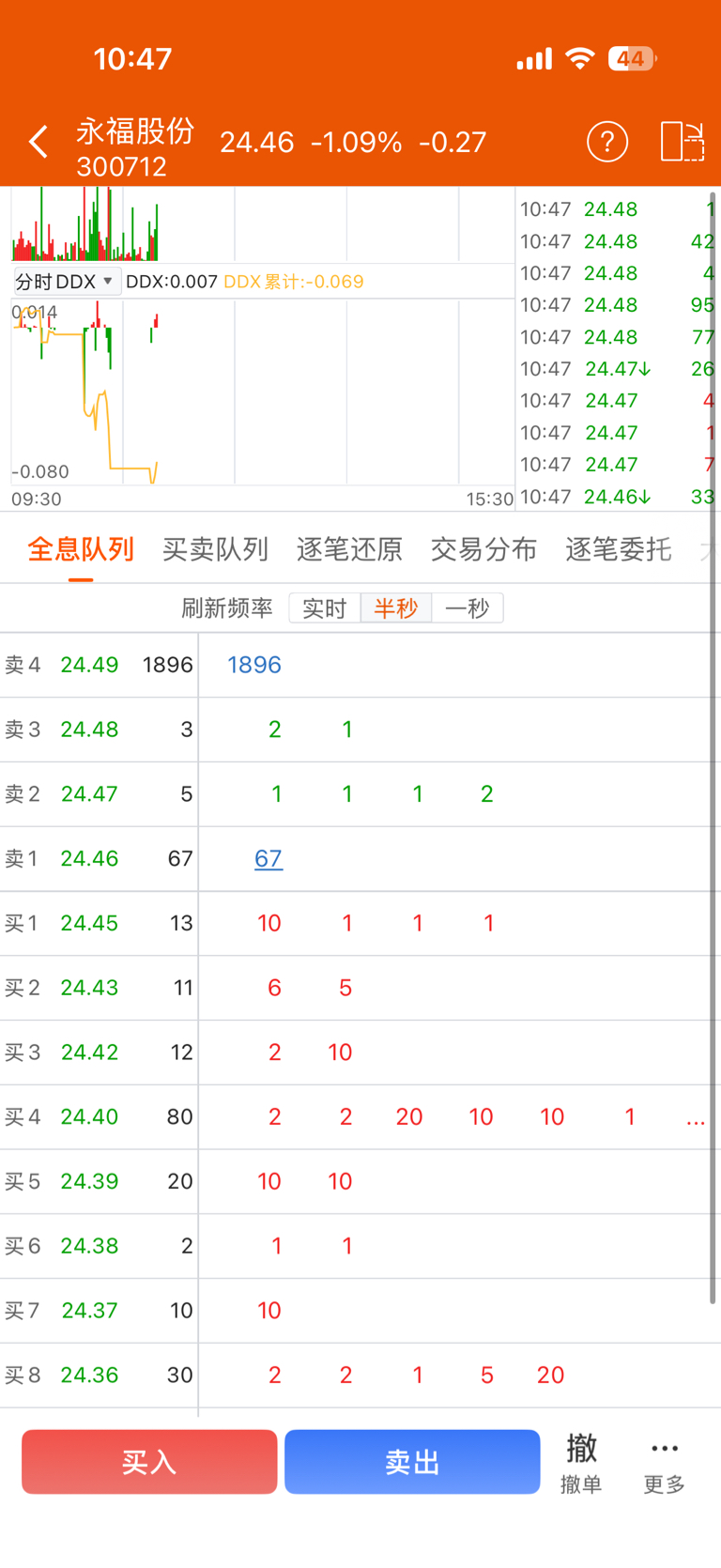The image size is (721, 1568).
Task: Tap the stock code 300712
Action: click(x=122, y=166)
